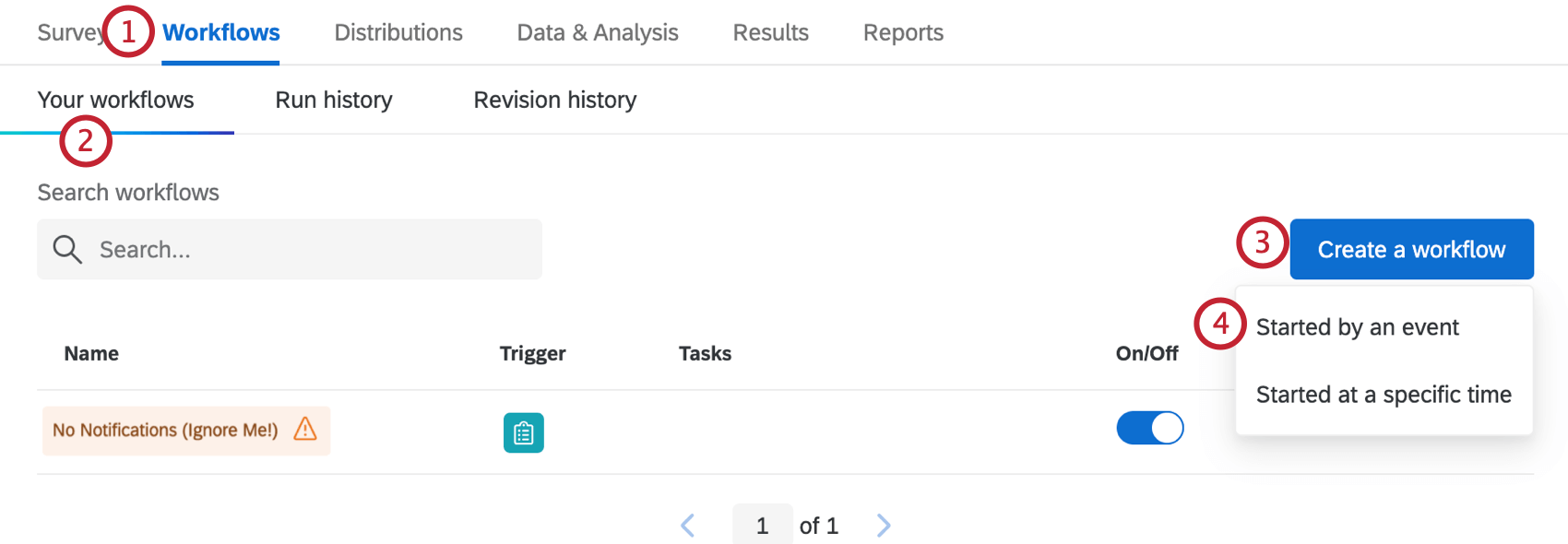Viewport: 1568px width, 544px height.
Task: Open the No Notifications (Ignore Me!) workflow
Action: tap(165, 431)
